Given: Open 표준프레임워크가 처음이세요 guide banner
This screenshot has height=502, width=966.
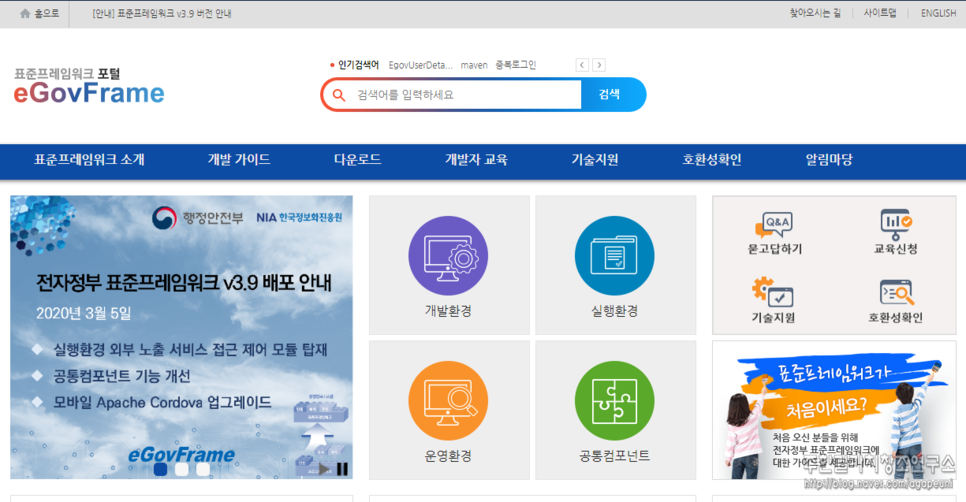Looking at the screenshot, I should pyautogui.click(x=834, y=410).
